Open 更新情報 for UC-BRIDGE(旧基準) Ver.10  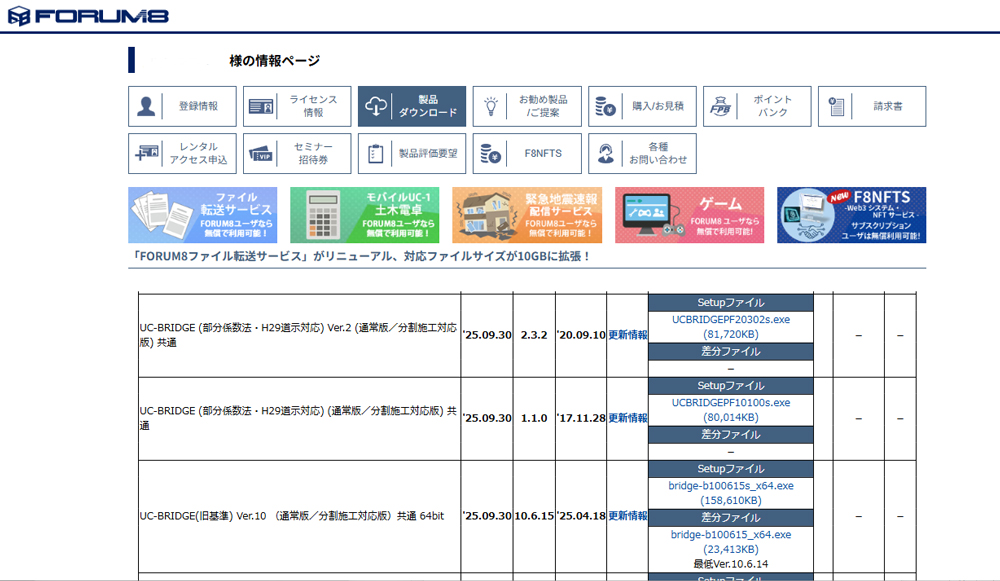628,516
